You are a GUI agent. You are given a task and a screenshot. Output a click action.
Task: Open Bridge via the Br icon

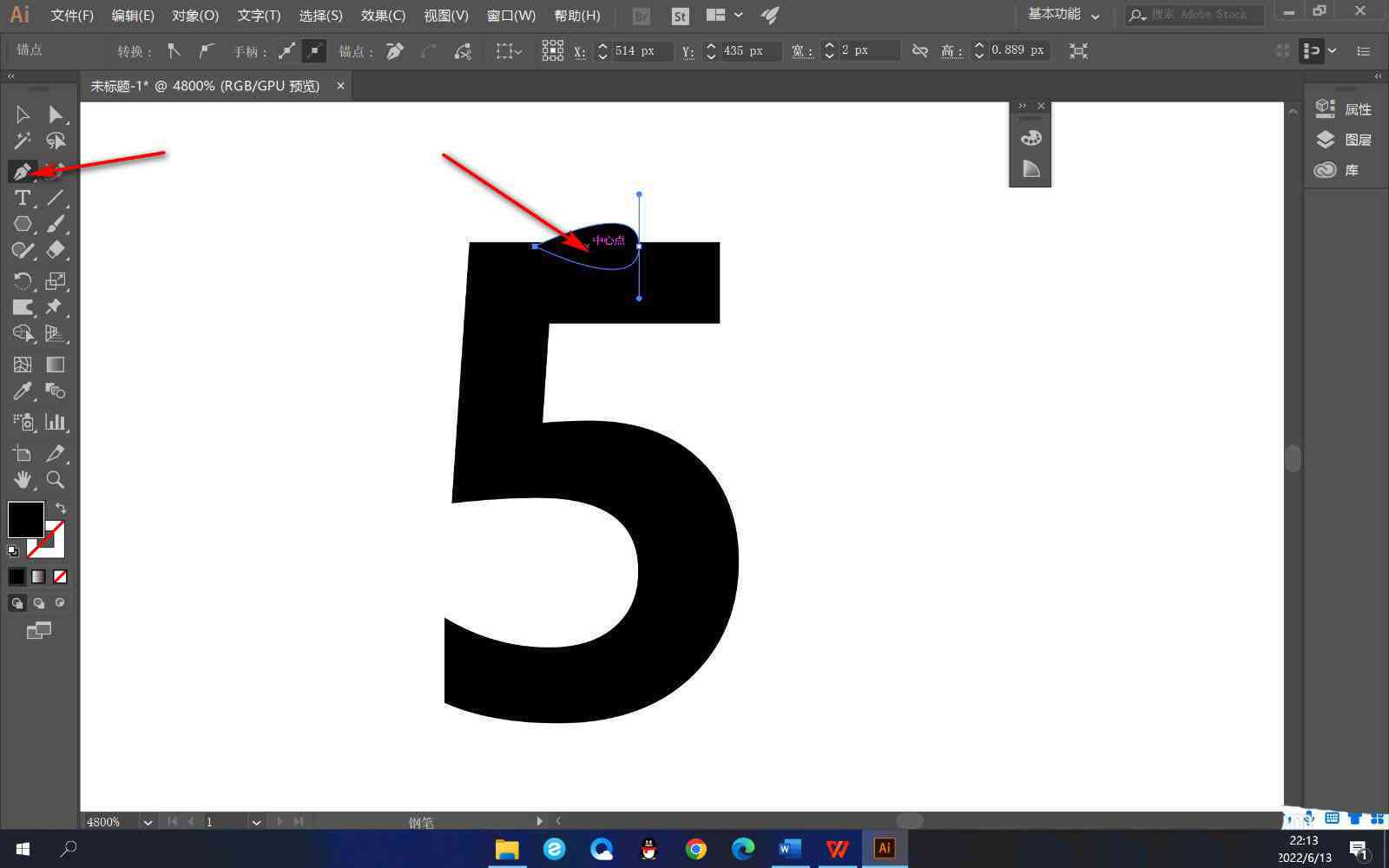tap(641, 16)
